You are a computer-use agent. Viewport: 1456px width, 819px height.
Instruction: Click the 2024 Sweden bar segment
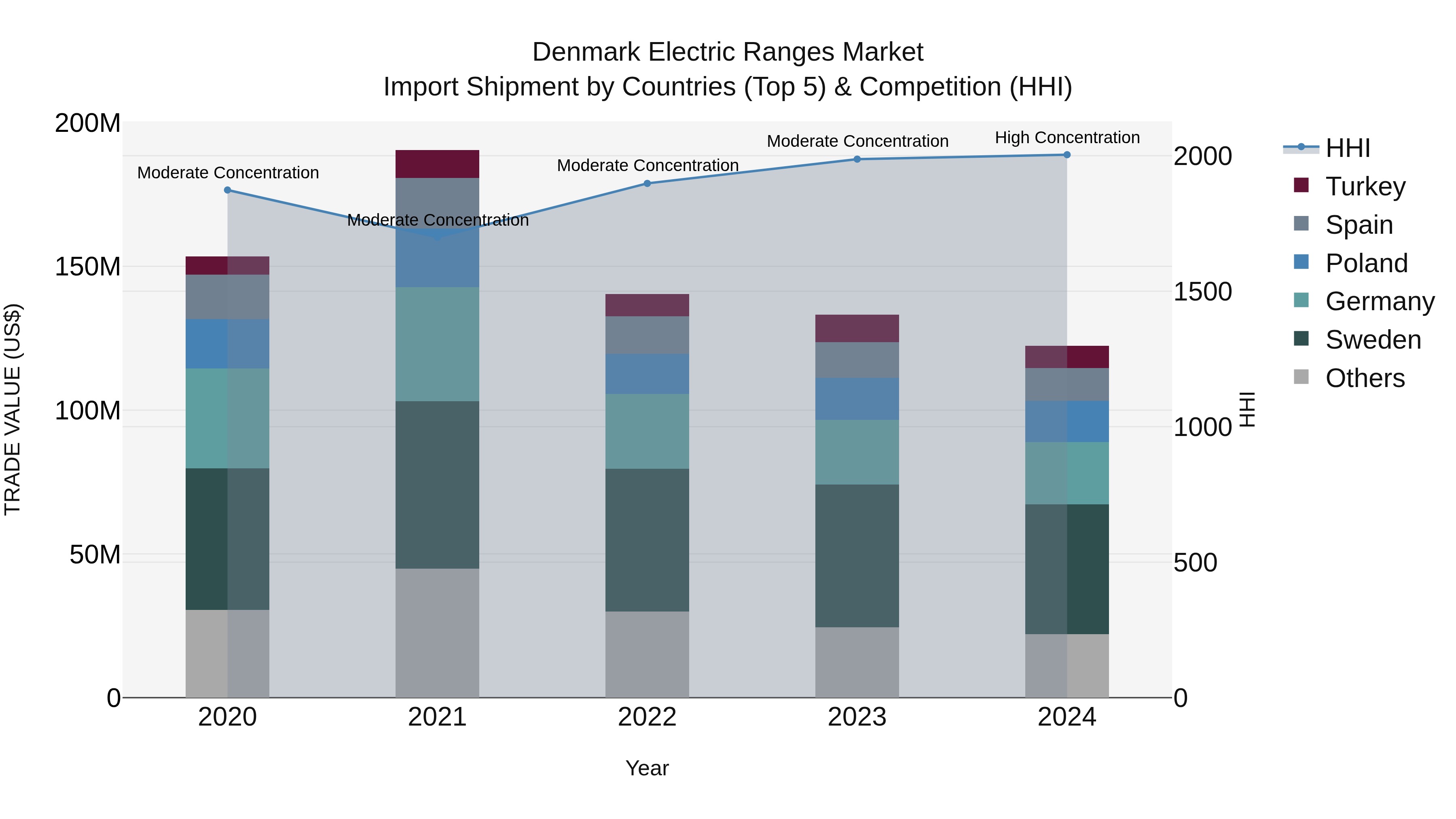[1067, 569]
